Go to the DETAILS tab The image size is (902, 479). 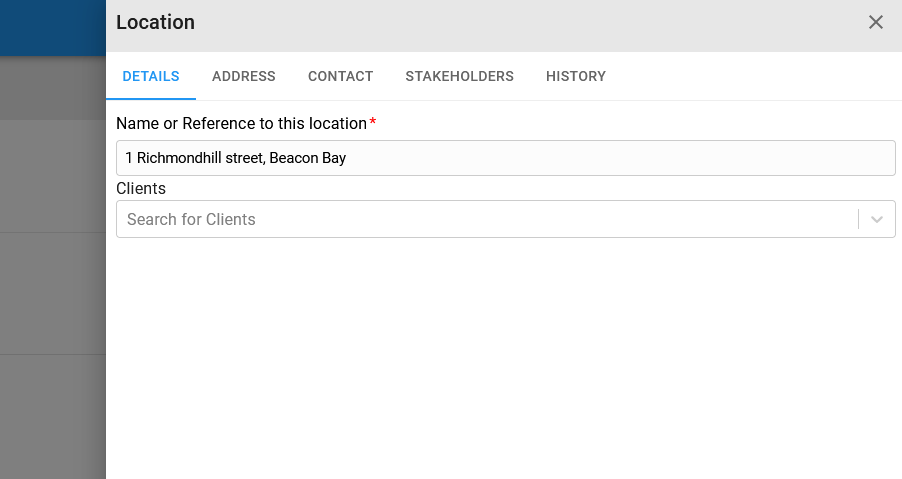click(x=151, y=76)
